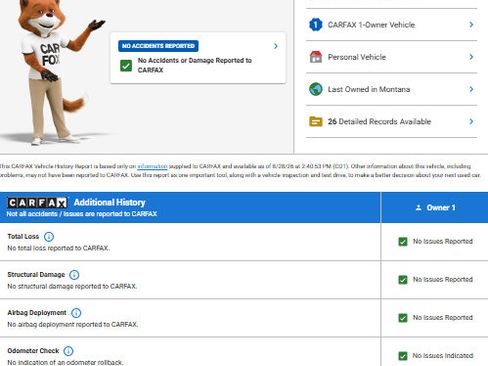Expand the Personal Vehicle chevron
488x366 pixels.
pos(471,57)
